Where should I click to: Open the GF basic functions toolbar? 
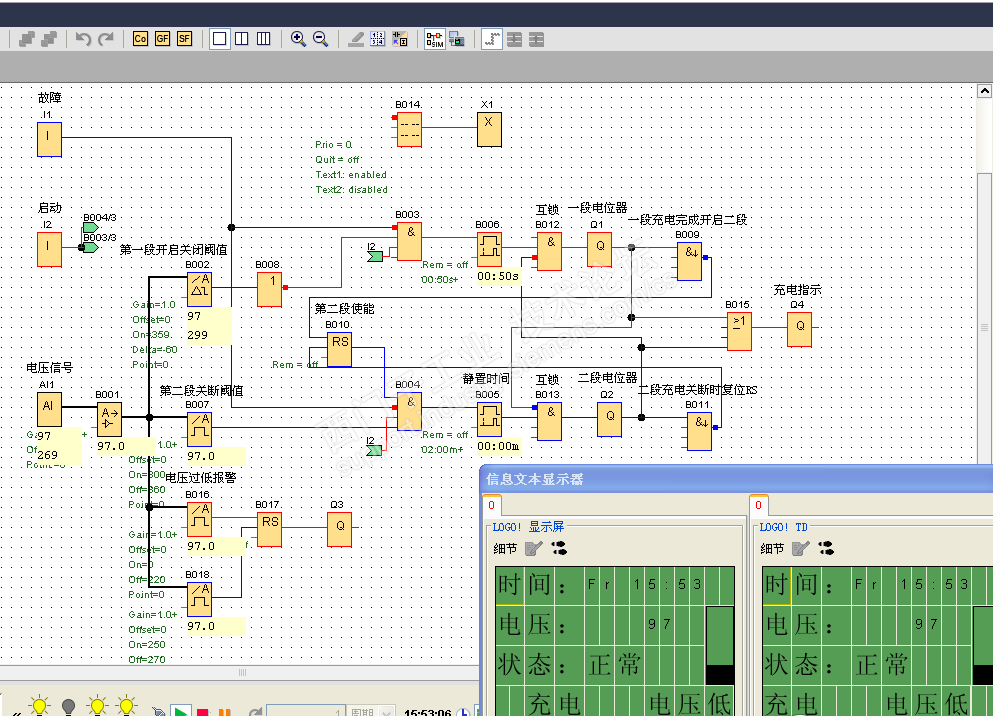162,39
